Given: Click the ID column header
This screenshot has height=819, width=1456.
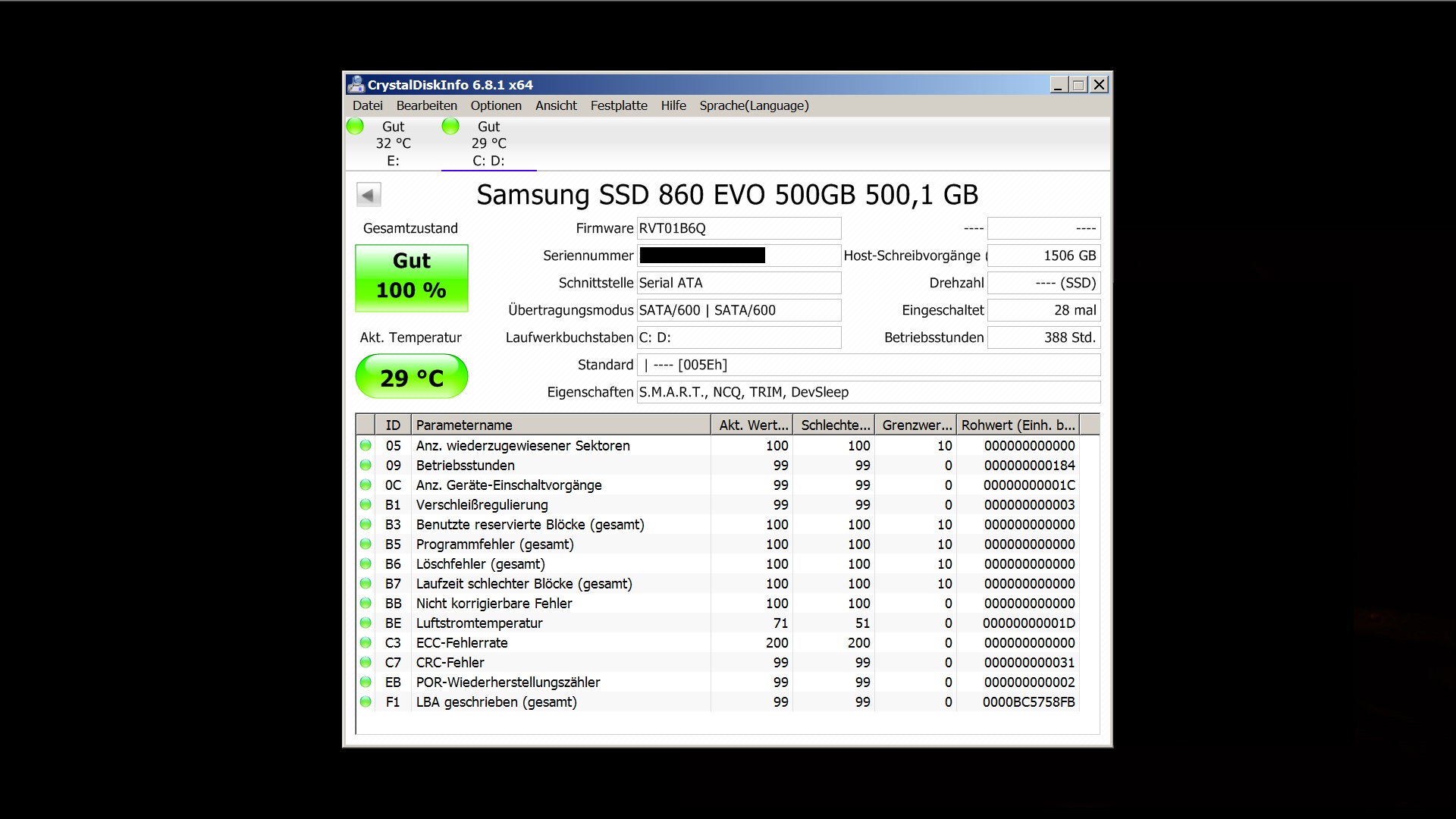Looking at the screenshot, I should point(393,425).
